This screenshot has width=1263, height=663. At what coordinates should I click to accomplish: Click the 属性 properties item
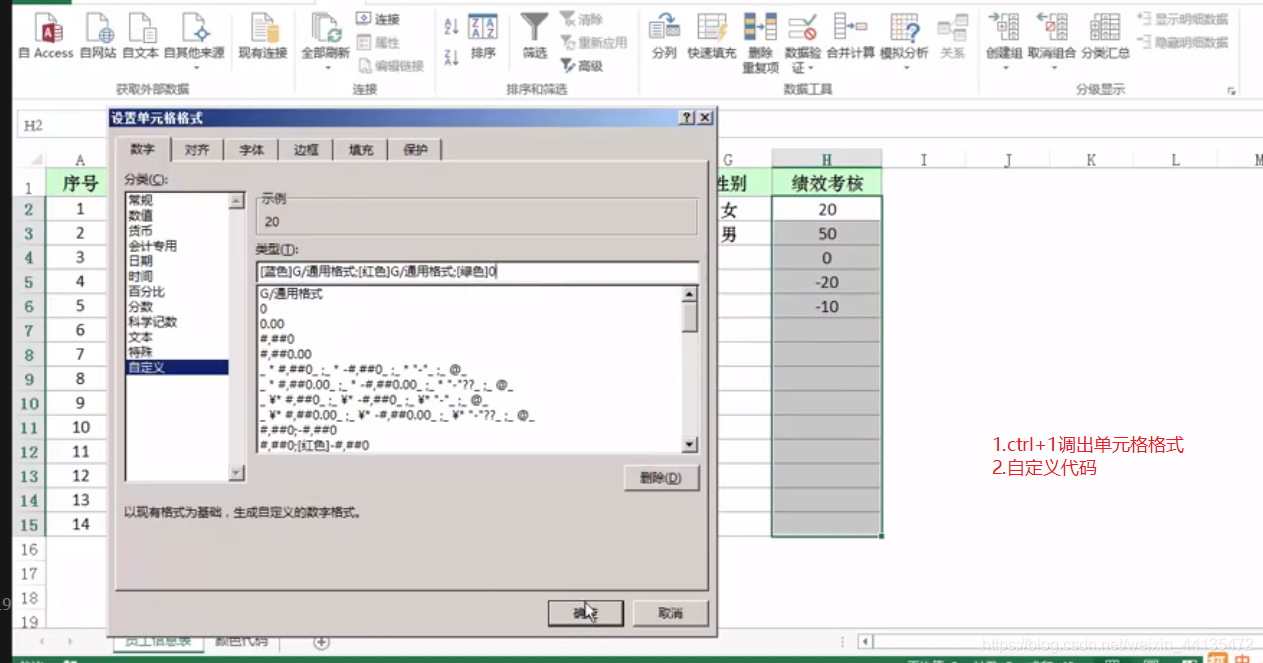[x=378, y=42]
